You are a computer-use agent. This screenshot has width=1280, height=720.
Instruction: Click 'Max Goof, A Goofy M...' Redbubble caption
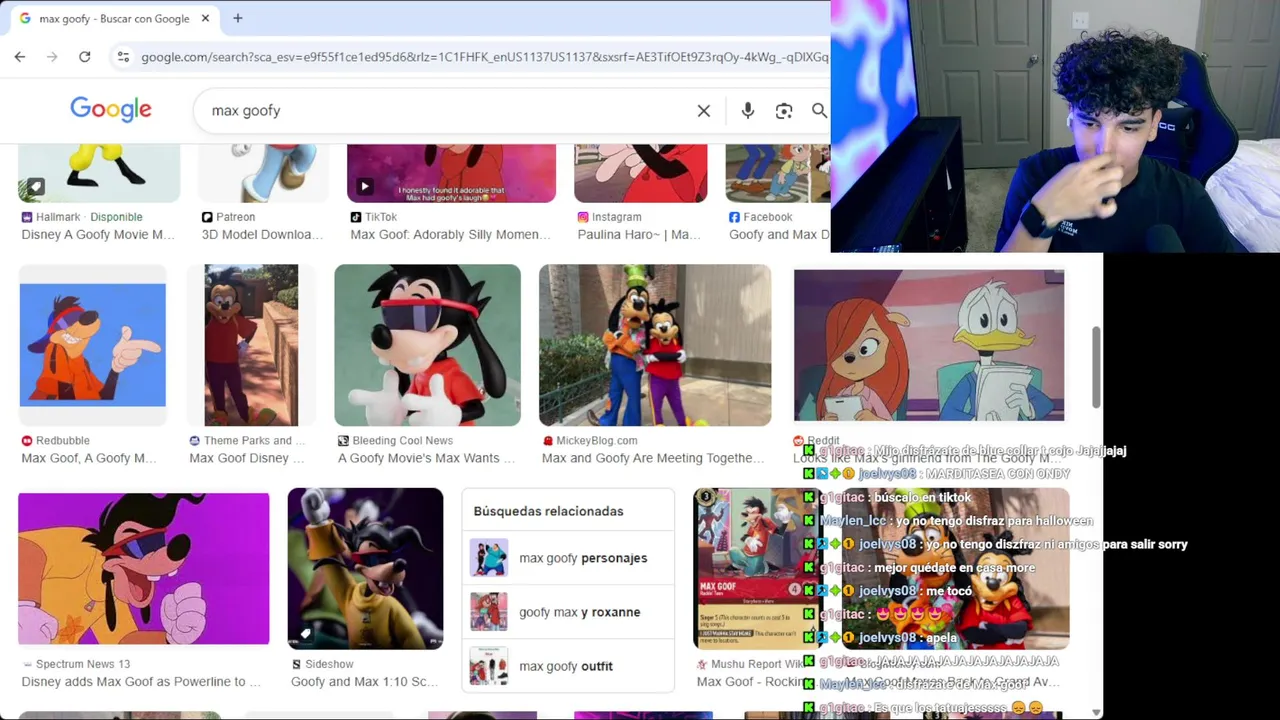(89, 458)
